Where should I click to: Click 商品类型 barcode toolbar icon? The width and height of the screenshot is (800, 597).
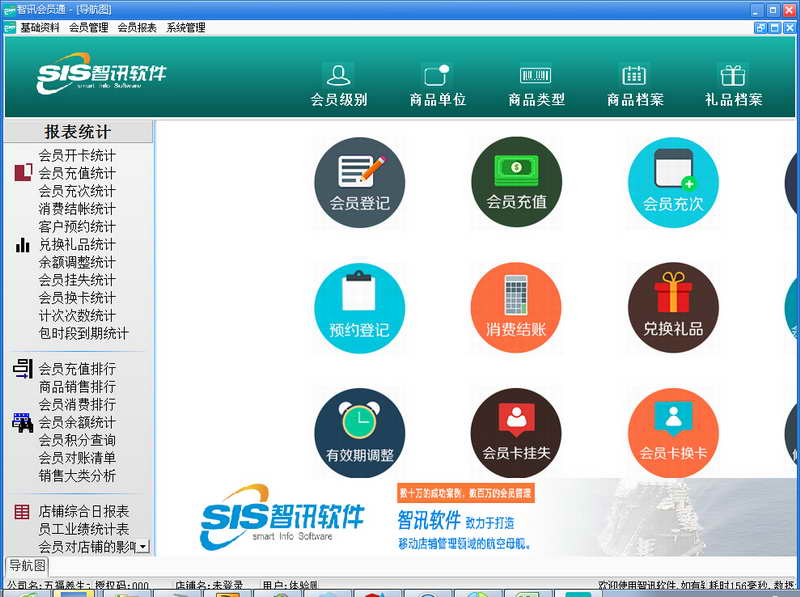536,85
